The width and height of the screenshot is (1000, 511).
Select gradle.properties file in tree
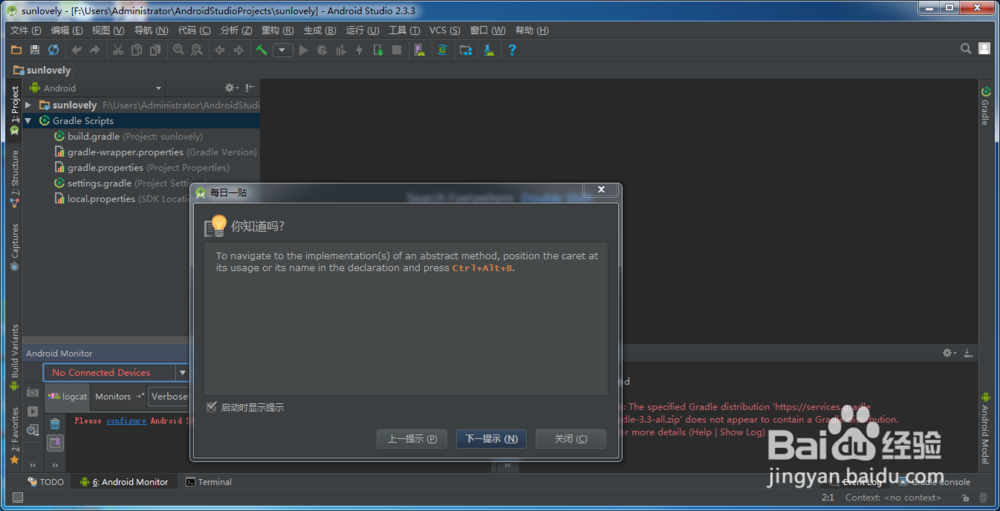tap(142, 168)
